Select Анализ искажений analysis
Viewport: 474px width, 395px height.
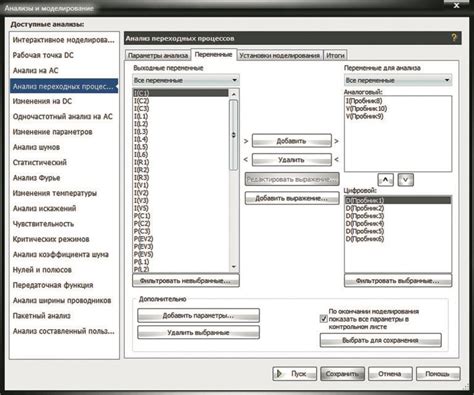click(x=64, y=209)
